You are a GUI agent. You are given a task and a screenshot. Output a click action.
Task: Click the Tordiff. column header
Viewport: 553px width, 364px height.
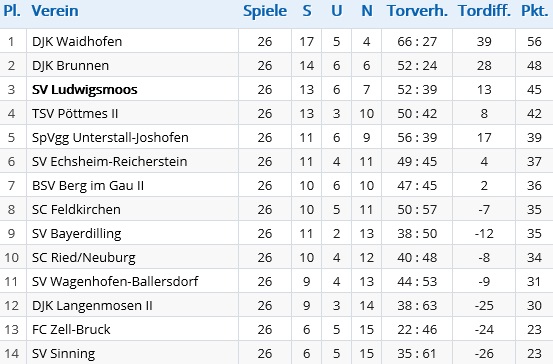(x=484, y=11)
